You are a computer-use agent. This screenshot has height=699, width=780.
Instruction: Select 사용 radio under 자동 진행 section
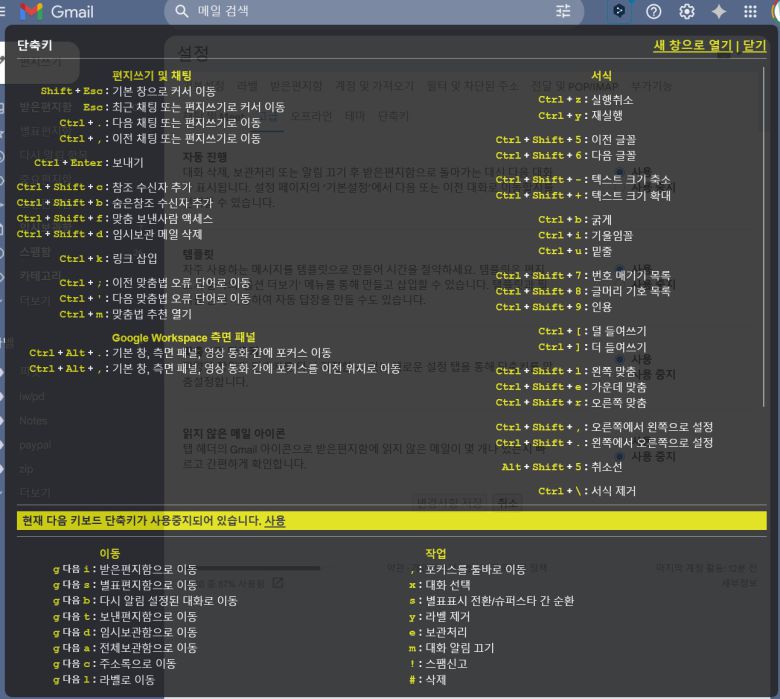click(x=622, y=172)
